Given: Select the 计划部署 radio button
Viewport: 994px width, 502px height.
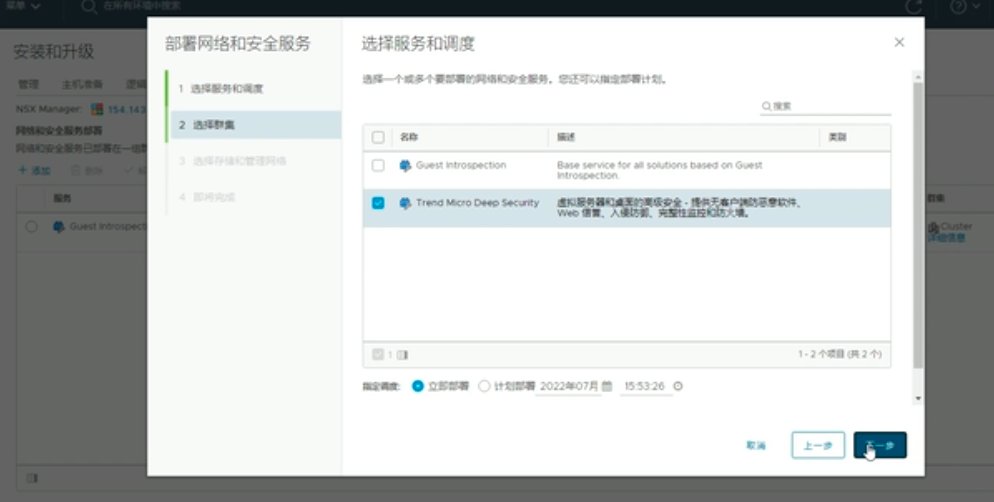Looking at the screenshot, I should pyautogui.click(x=484, y=386).
